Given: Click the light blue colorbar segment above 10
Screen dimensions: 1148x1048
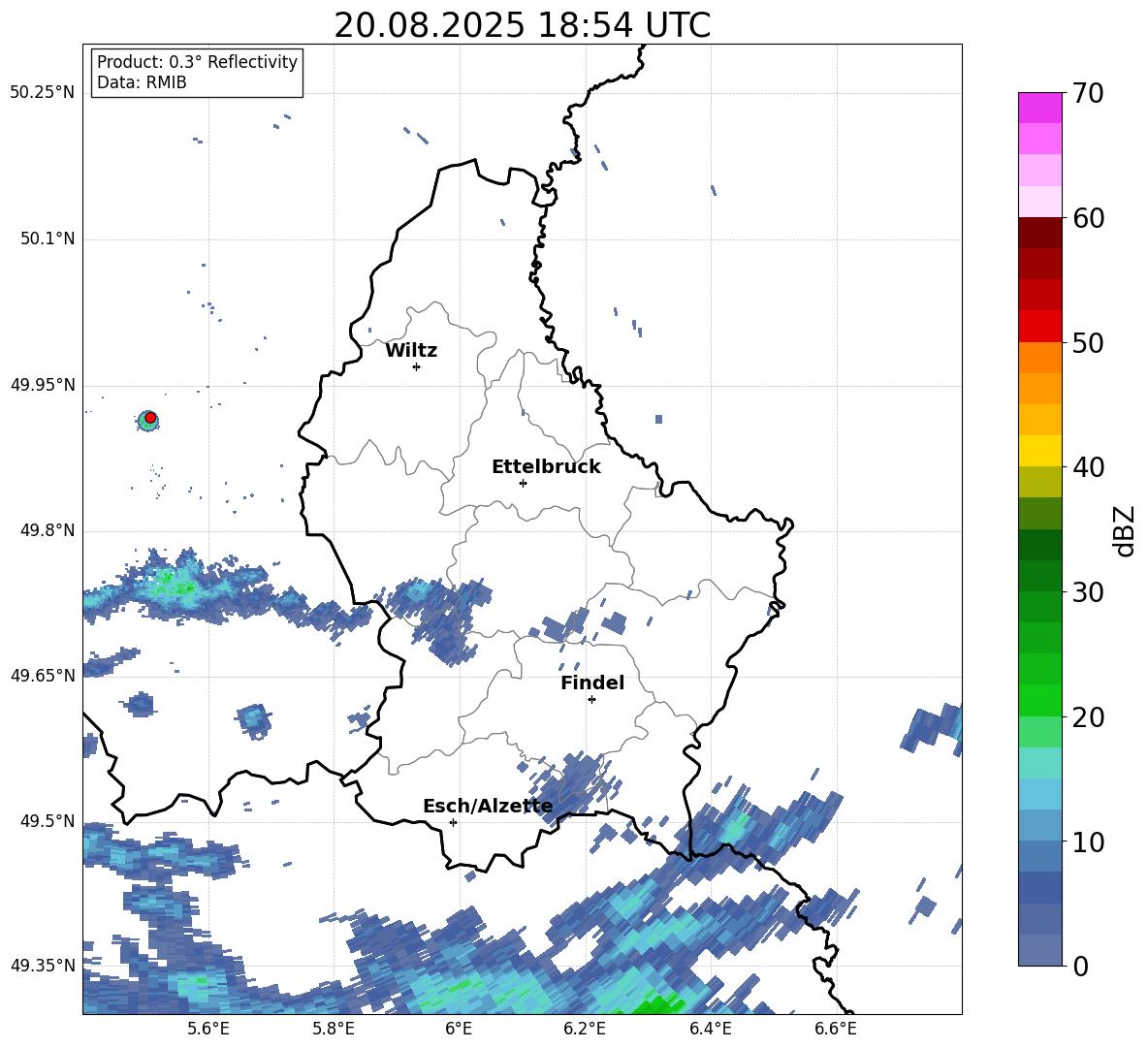Looking at the screenshot, I should pos(1039,825).
